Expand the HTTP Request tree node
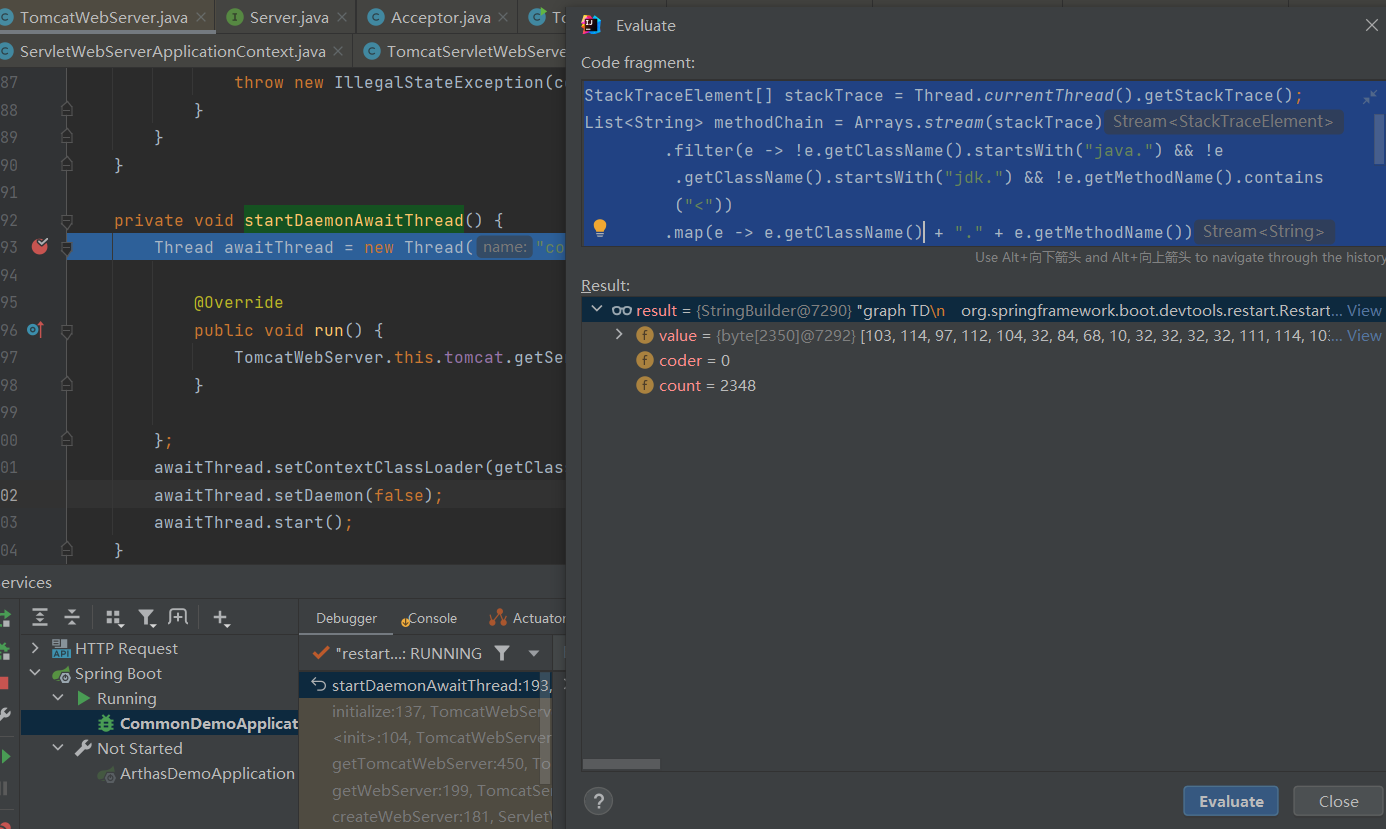Viewport: 1386px width, 829px height. pos(36,649)
